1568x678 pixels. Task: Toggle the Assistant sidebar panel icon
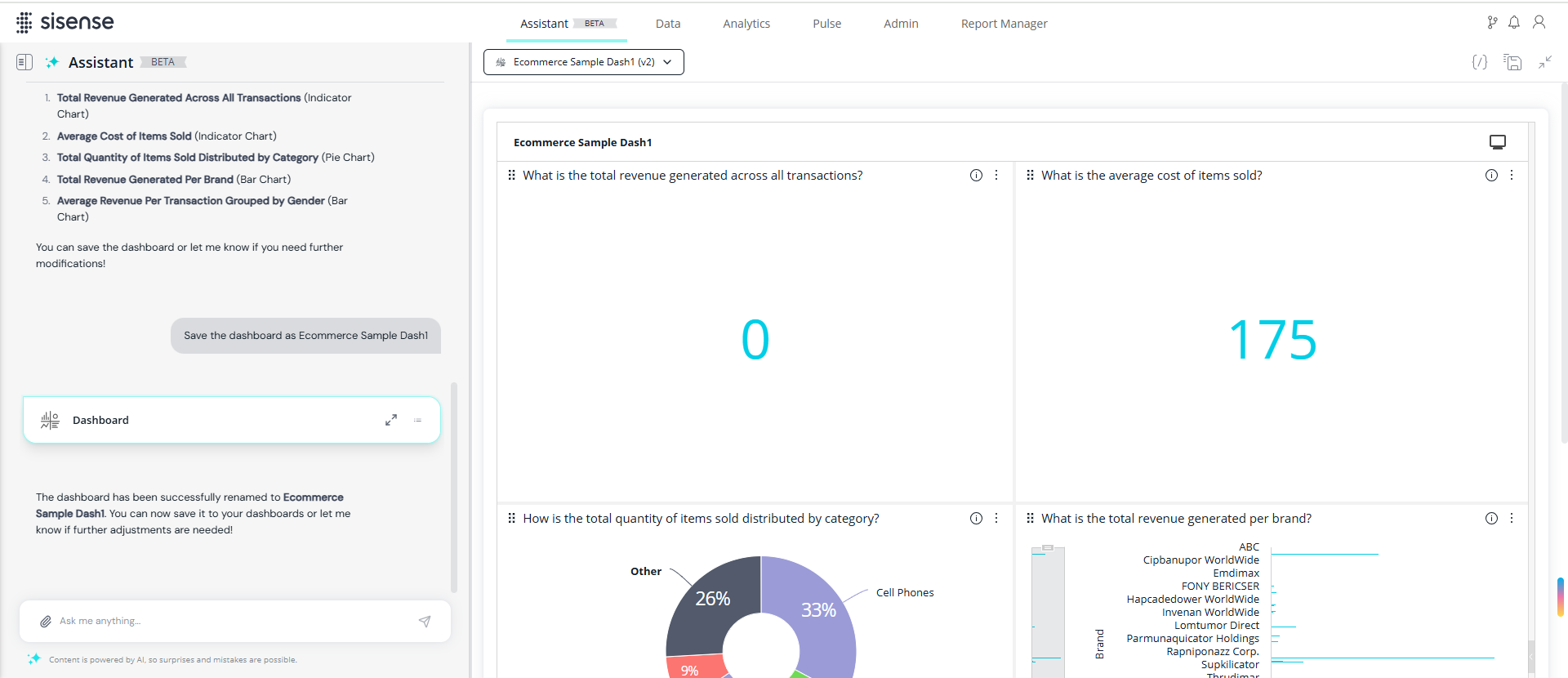(24, 62)
